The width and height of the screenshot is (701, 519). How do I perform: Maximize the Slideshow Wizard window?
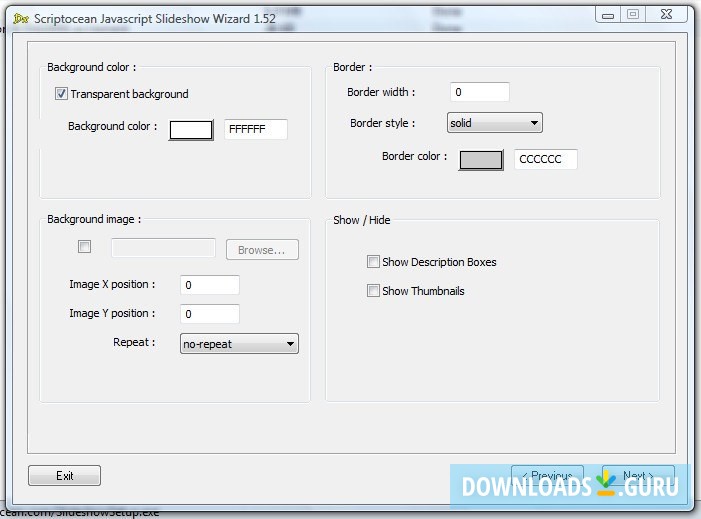pyautogui.click(x=633, y=14)
